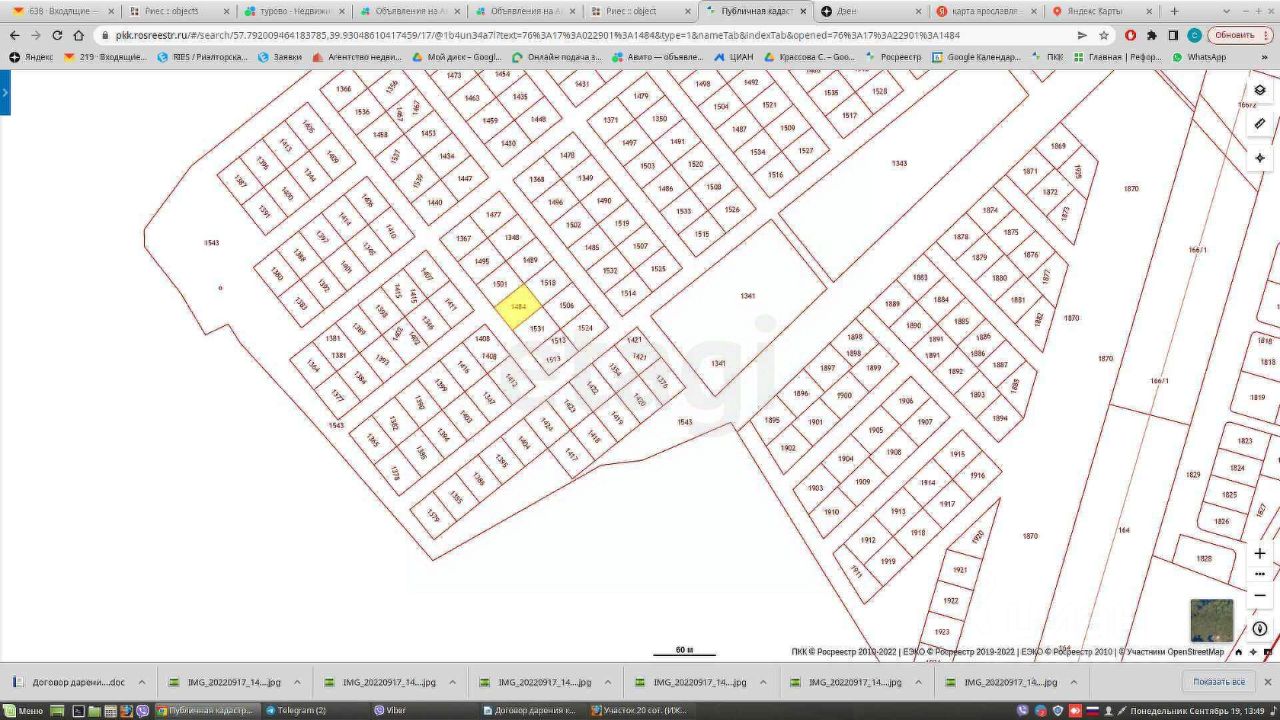Screen dimensions: 1280x720
Task: Switch to satellite basemap thumbnail
Action: (1211, 620)
